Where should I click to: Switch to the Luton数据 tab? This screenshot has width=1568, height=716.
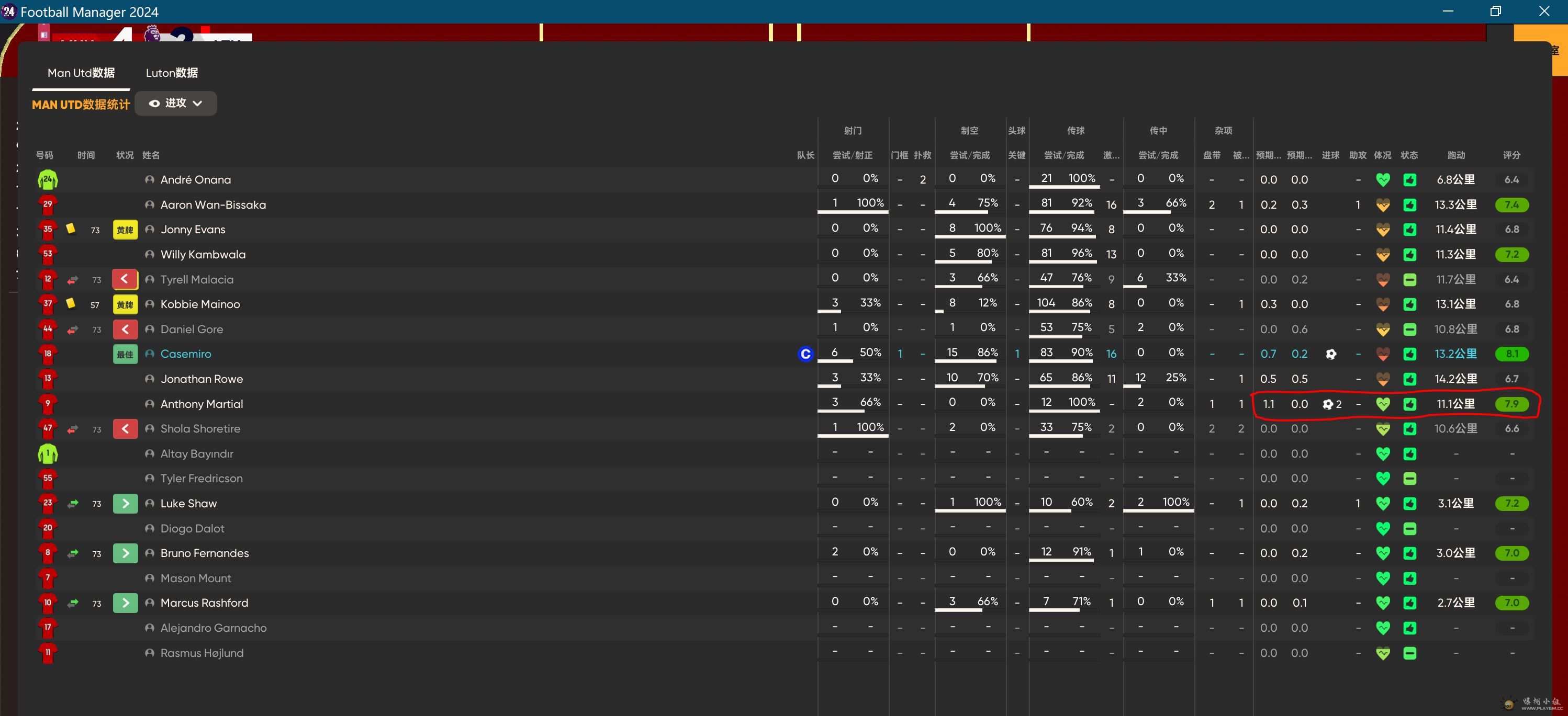coord(172,73)
